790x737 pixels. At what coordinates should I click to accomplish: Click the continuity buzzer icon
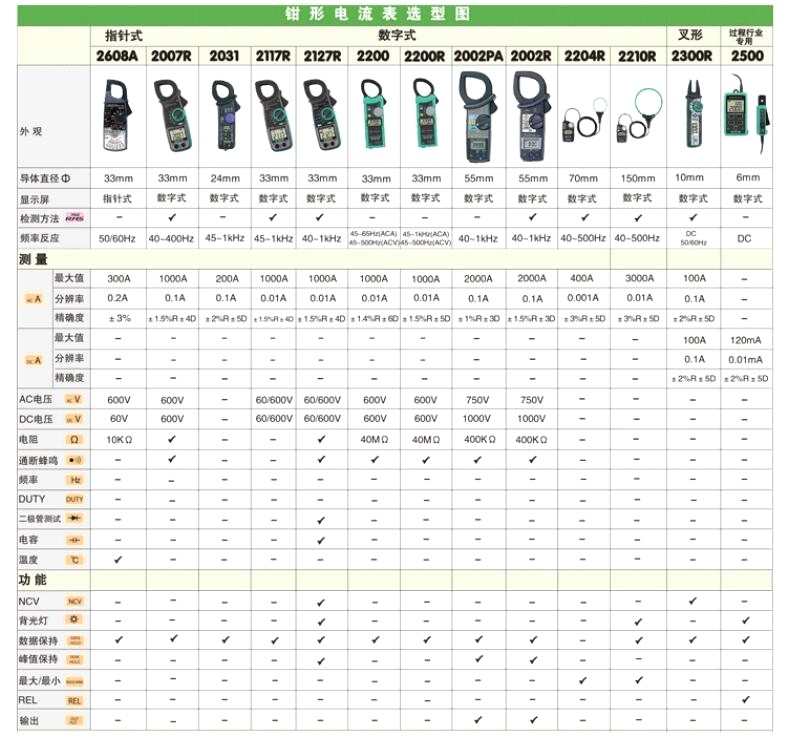[x=74, y=459]
